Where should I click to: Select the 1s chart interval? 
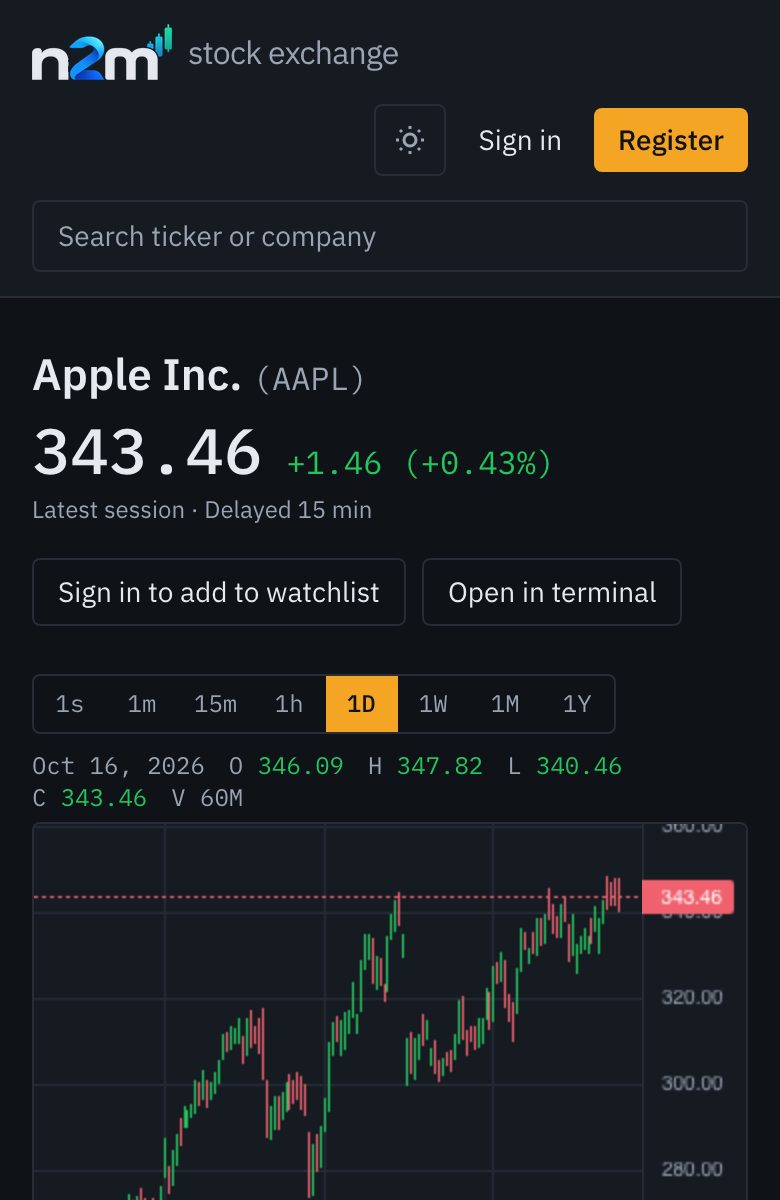coord(70,704)
